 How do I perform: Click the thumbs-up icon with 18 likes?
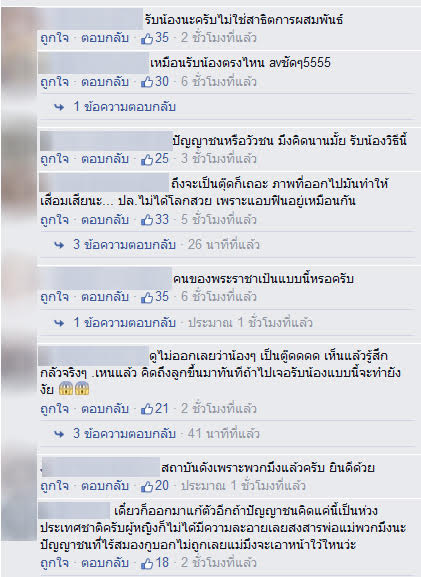(147, 563)
